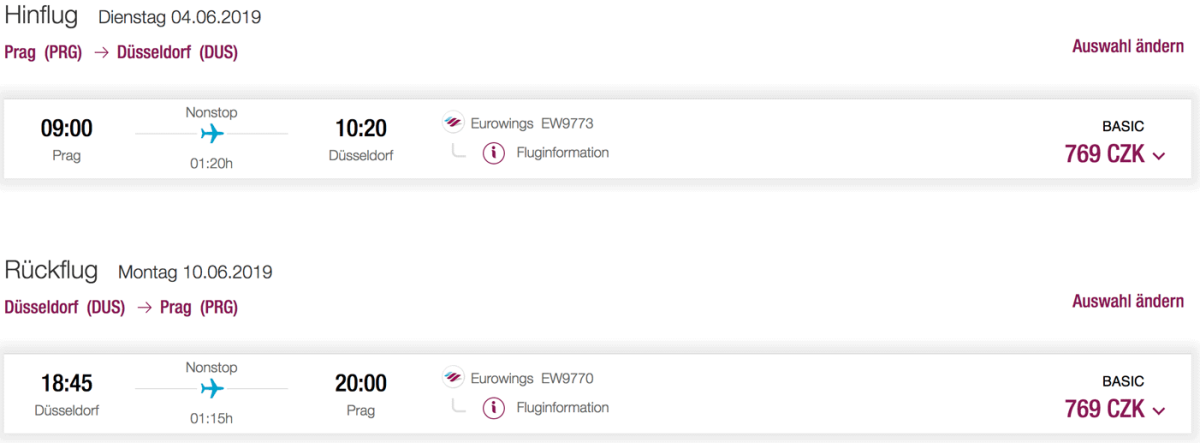Image resolution: width=1200 pixels, height=443 pixels.
Task: Expand the outbound 769 CZK price chevron
Action: tap(1159, 156)
